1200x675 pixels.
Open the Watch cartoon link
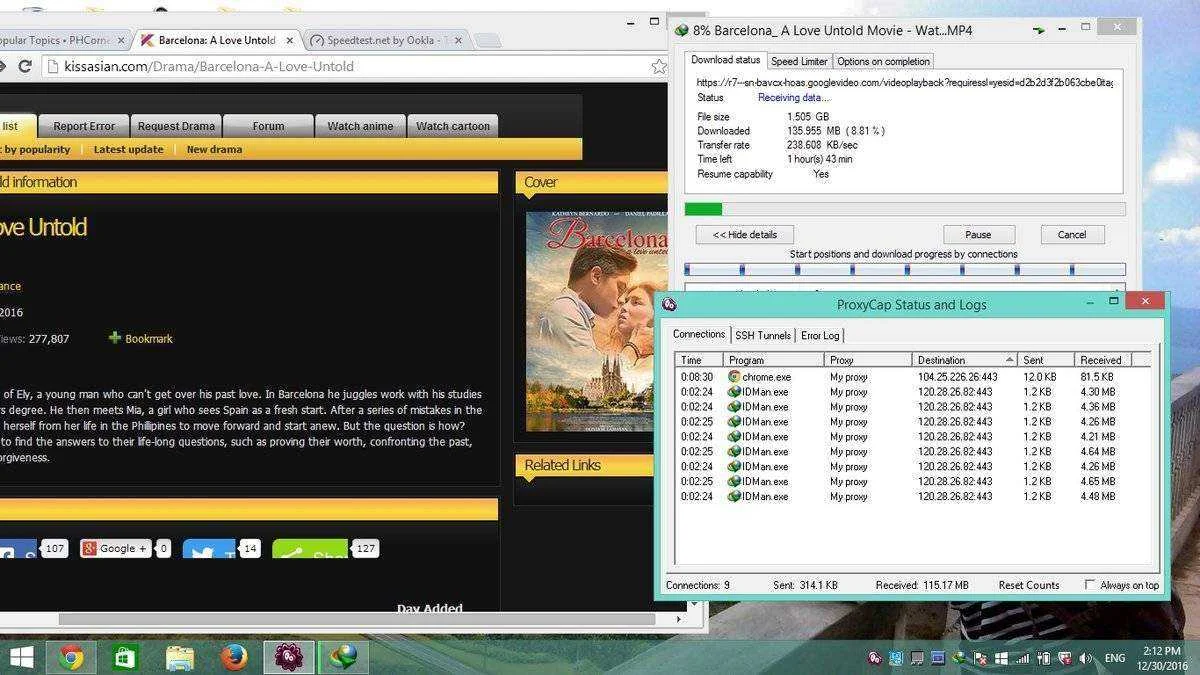[x=453, y=126]
